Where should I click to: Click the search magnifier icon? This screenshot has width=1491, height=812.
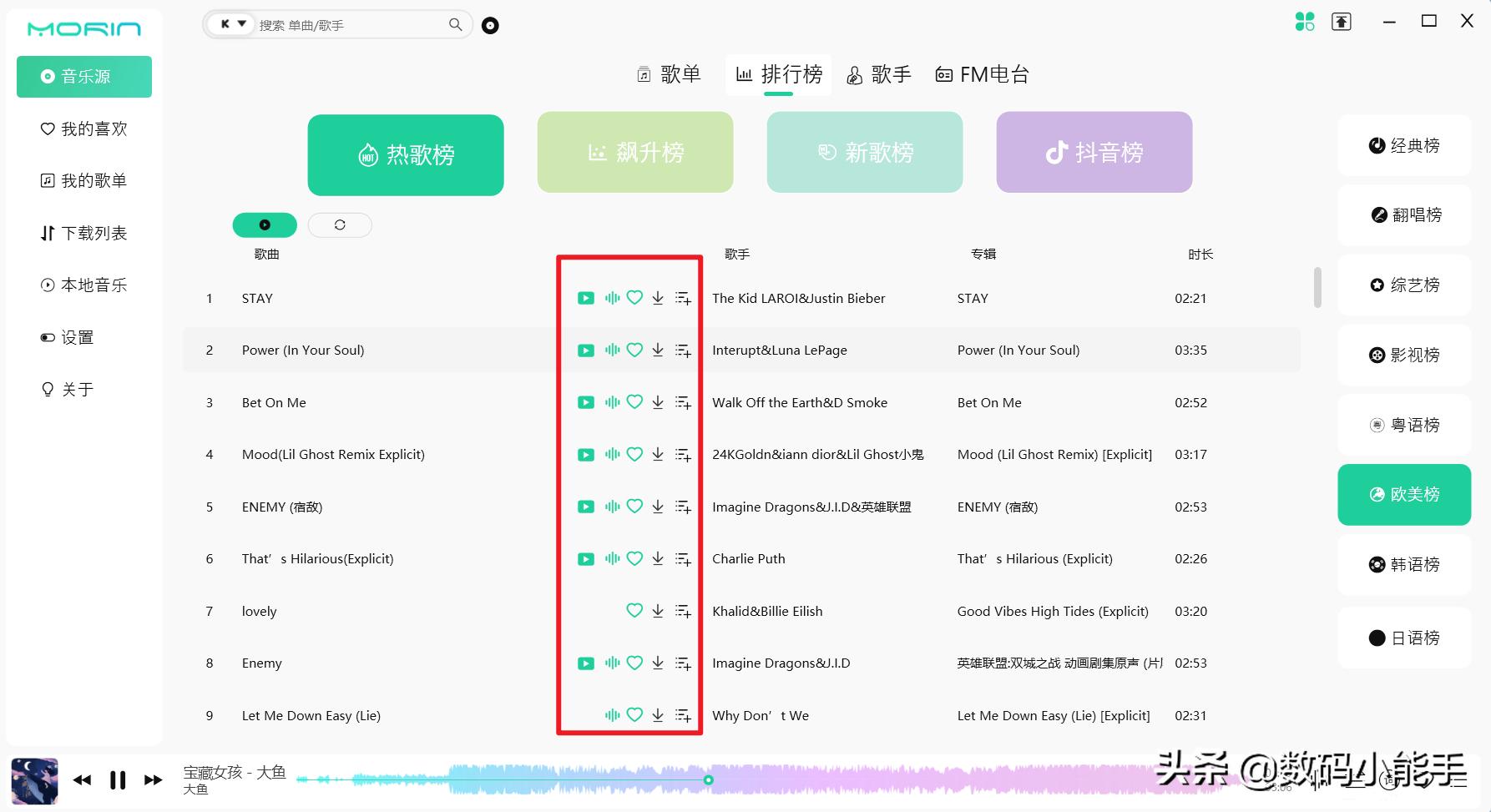tap(454, 24)
